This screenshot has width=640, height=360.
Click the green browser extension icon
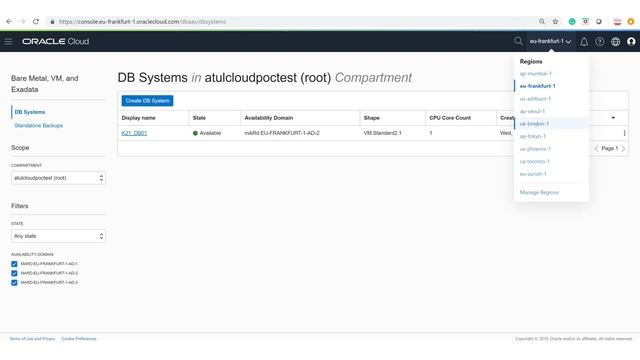(572, 22)
